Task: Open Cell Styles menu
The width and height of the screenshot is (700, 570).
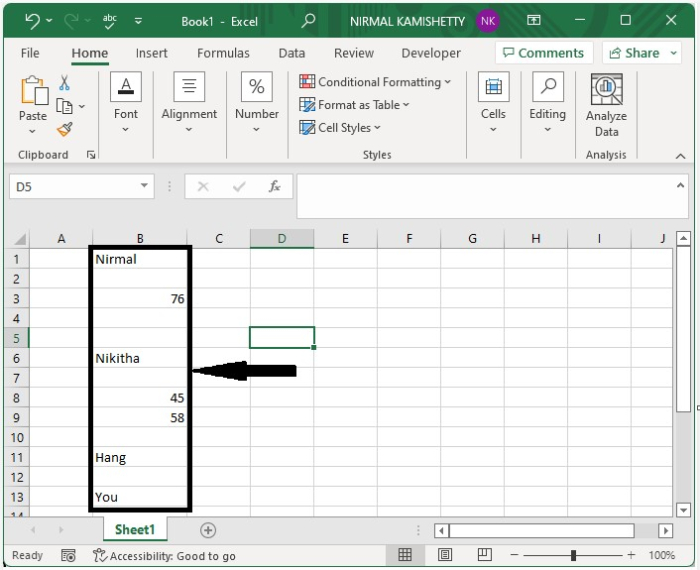Action: coord(340,128)
